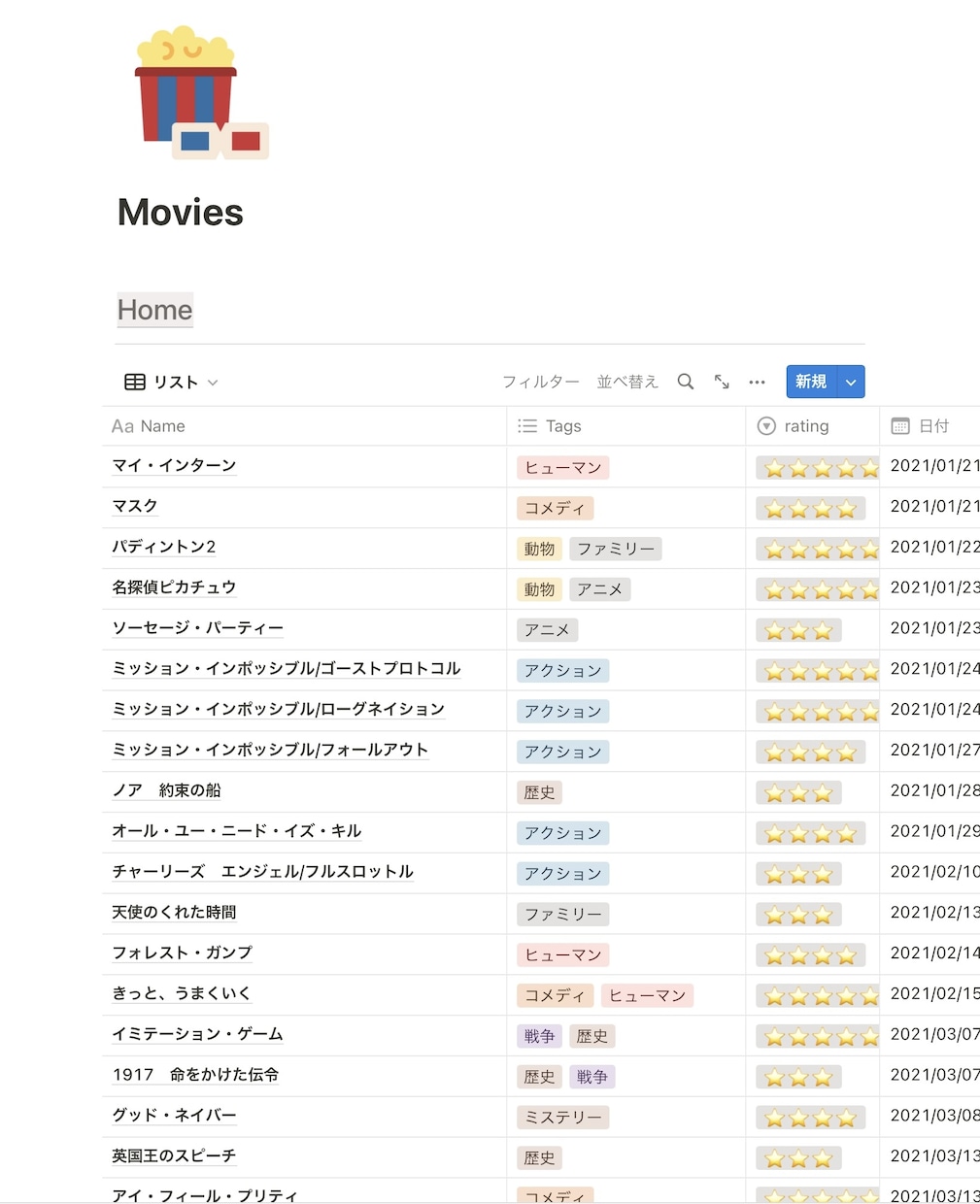Screen dimensions: 980x1204
Task: Open the イミテーション・ゲーム entry
Action: coord(198,1034)
